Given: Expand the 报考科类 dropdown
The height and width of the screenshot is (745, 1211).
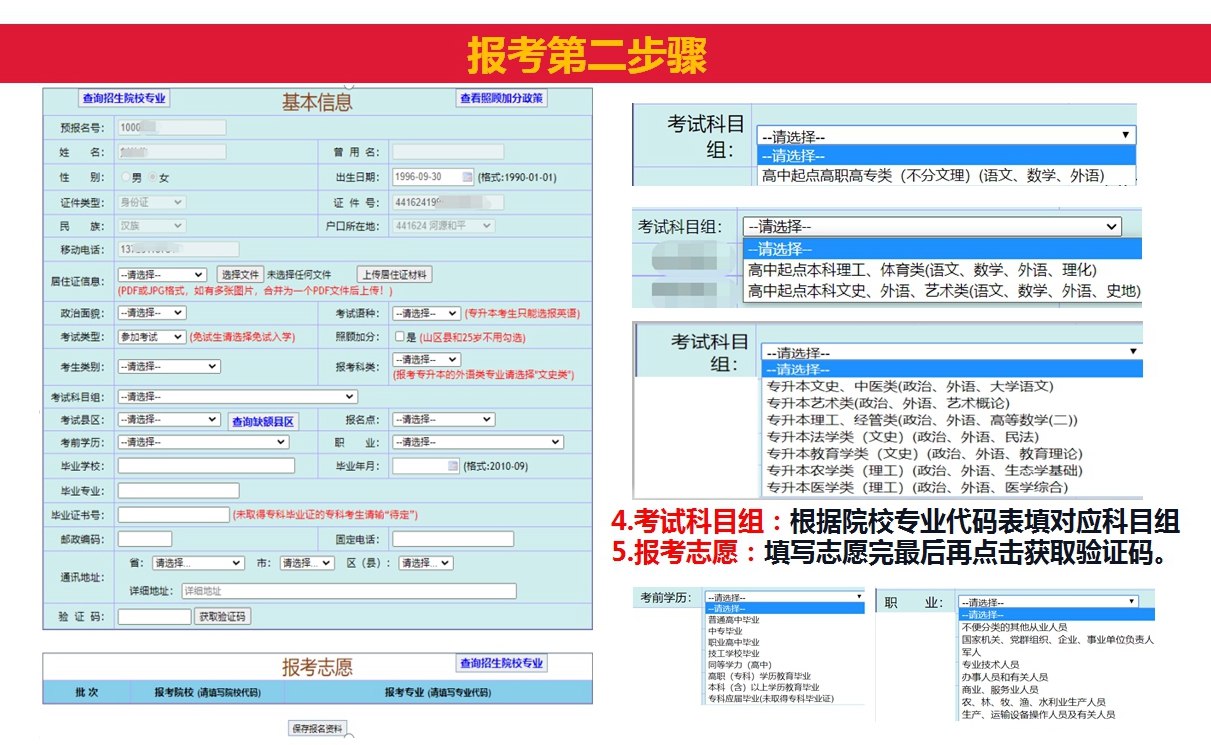Looking at the screenshot, I should [426, 359].
